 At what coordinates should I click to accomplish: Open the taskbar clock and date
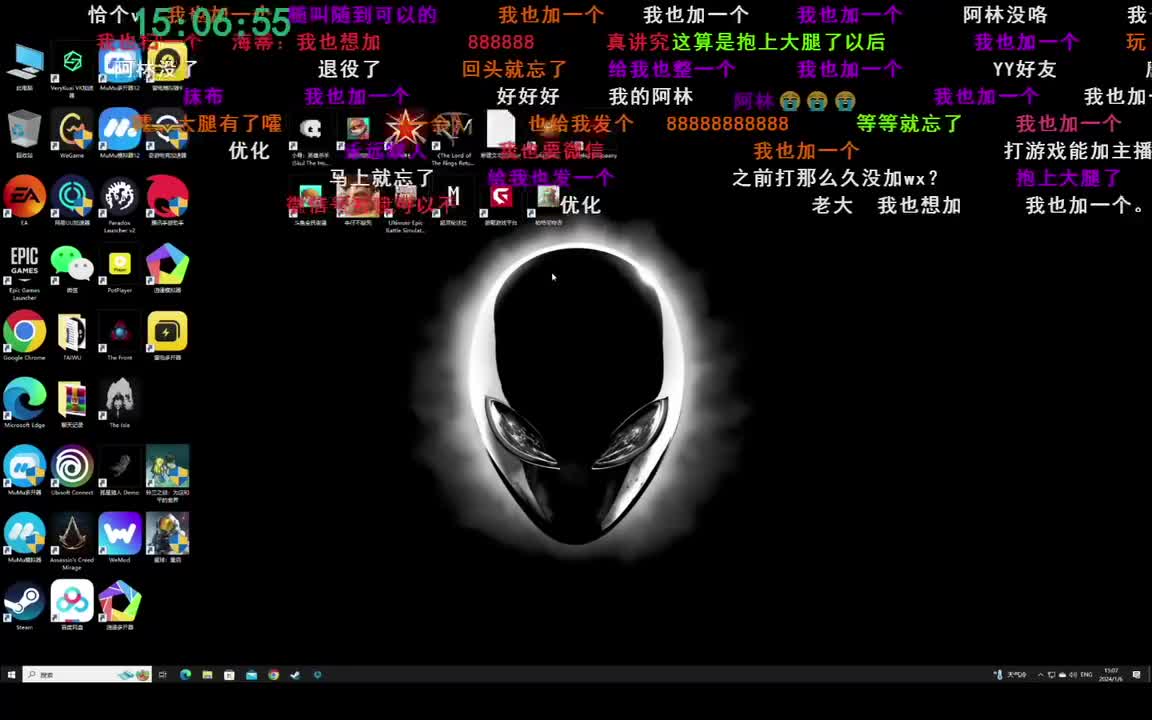click(1111, 674)
